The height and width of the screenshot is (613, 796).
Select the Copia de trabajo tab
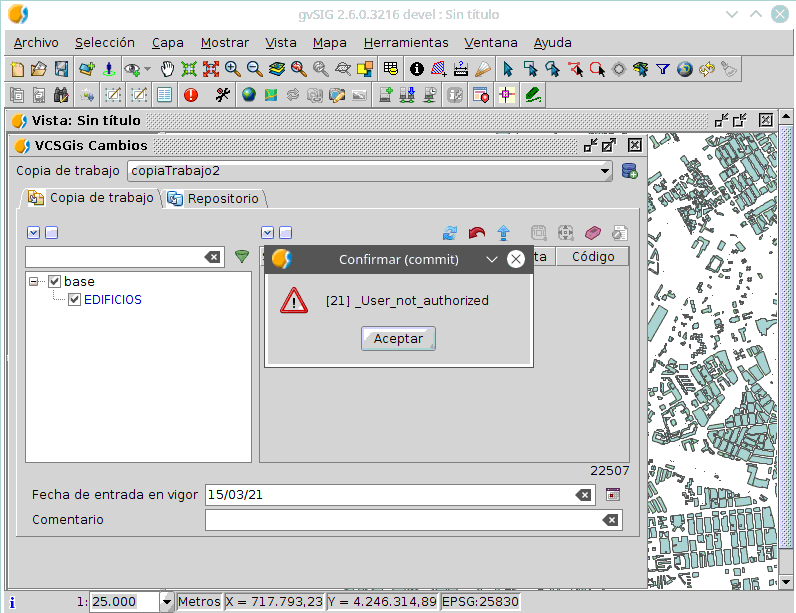[x=91, y=197]
